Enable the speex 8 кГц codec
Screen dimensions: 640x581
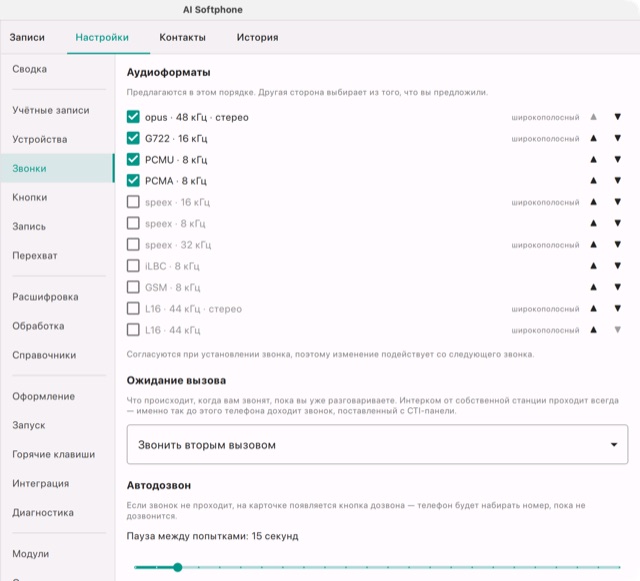pos(133,223)
